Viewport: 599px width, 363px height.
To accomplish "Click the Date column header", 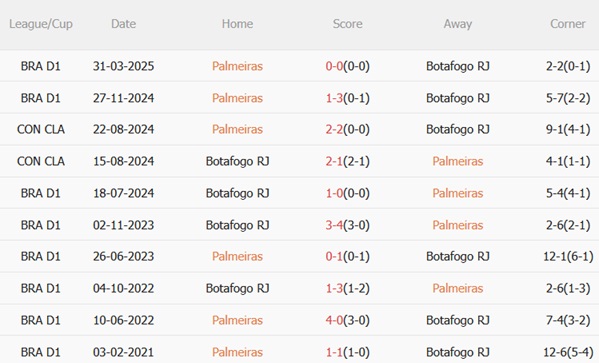I will (x=123, y=24).
